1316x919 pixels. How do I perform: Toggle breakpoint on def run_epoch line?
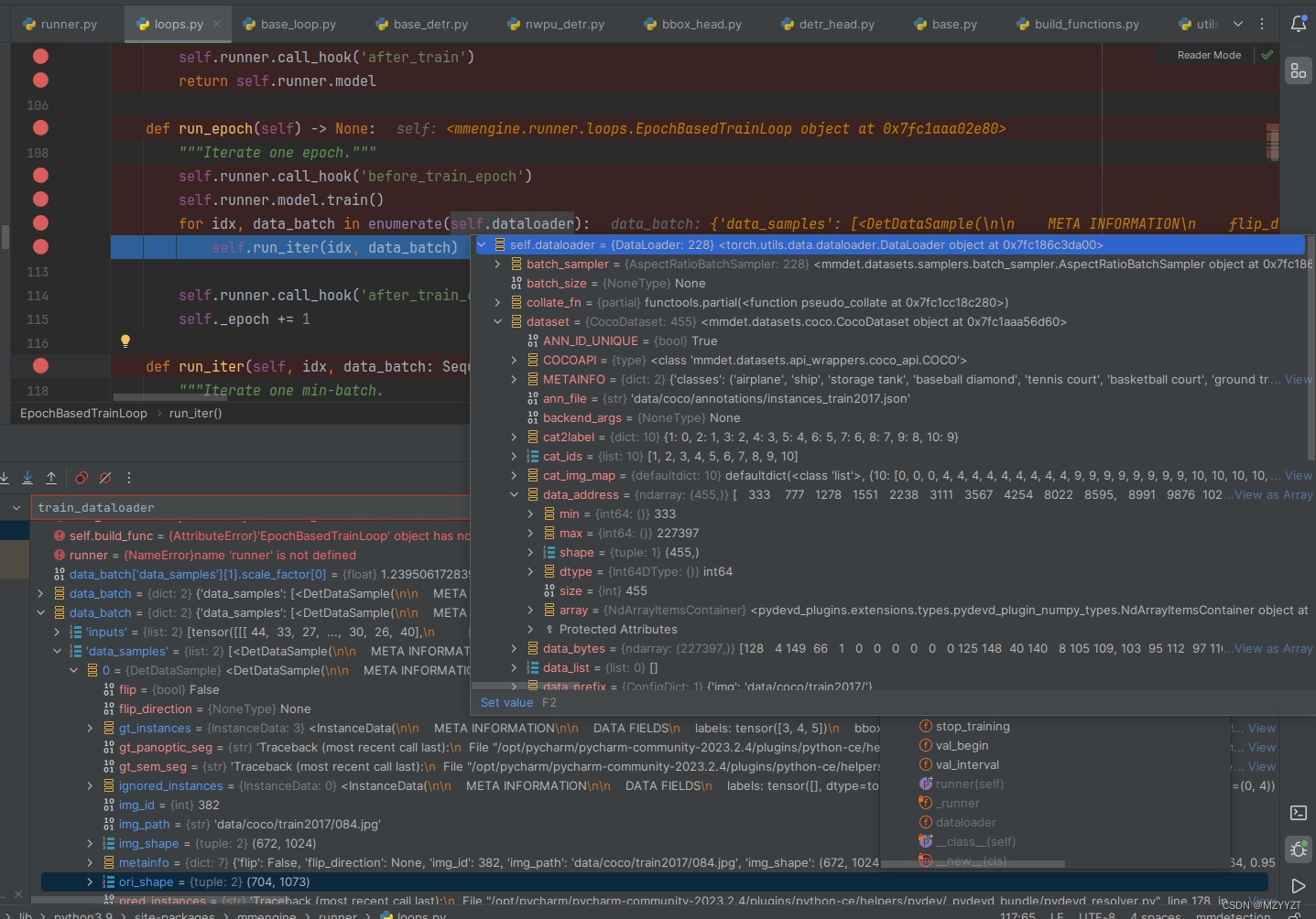coord(40,128)
